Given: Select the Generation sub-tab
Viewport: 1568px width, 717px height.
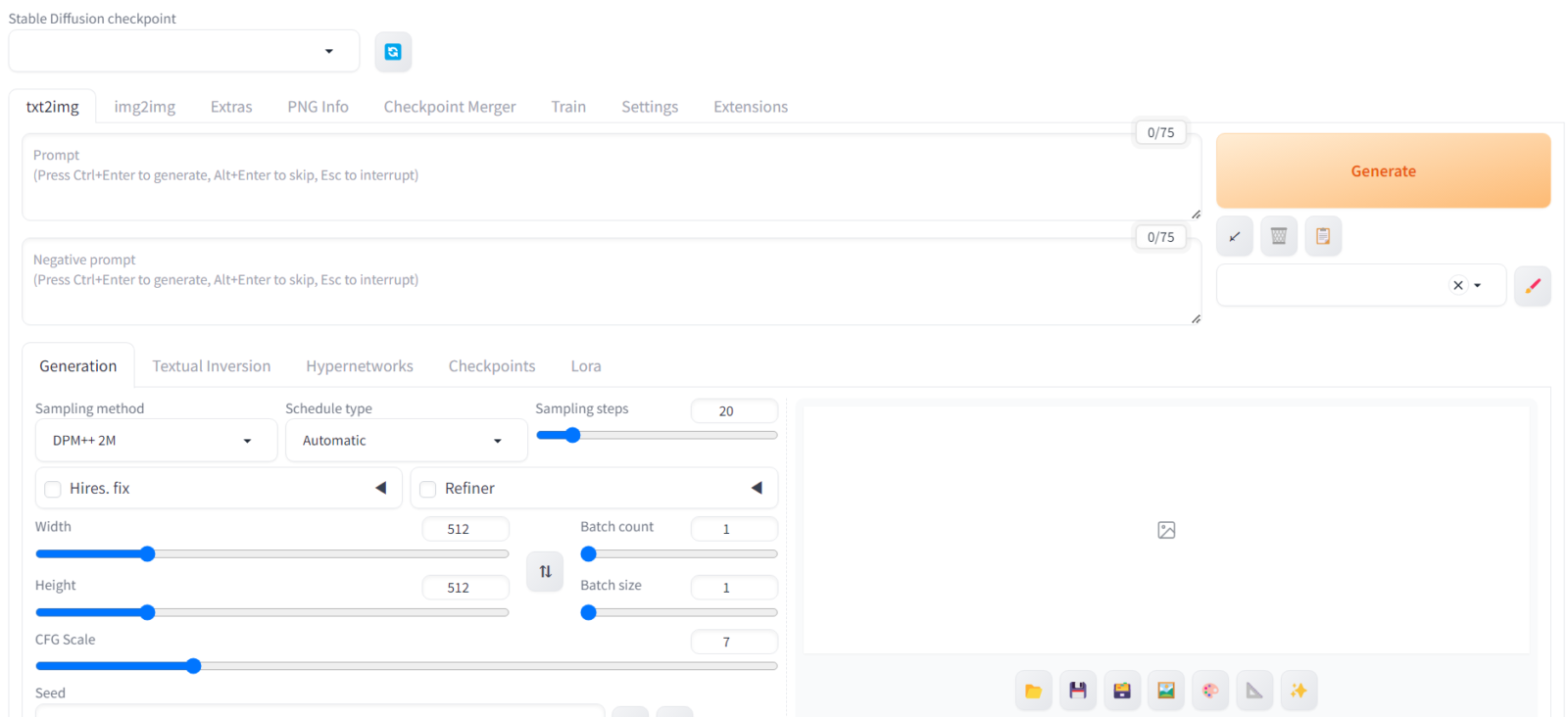Looking at the screenshot, I should tap(78, 366).
